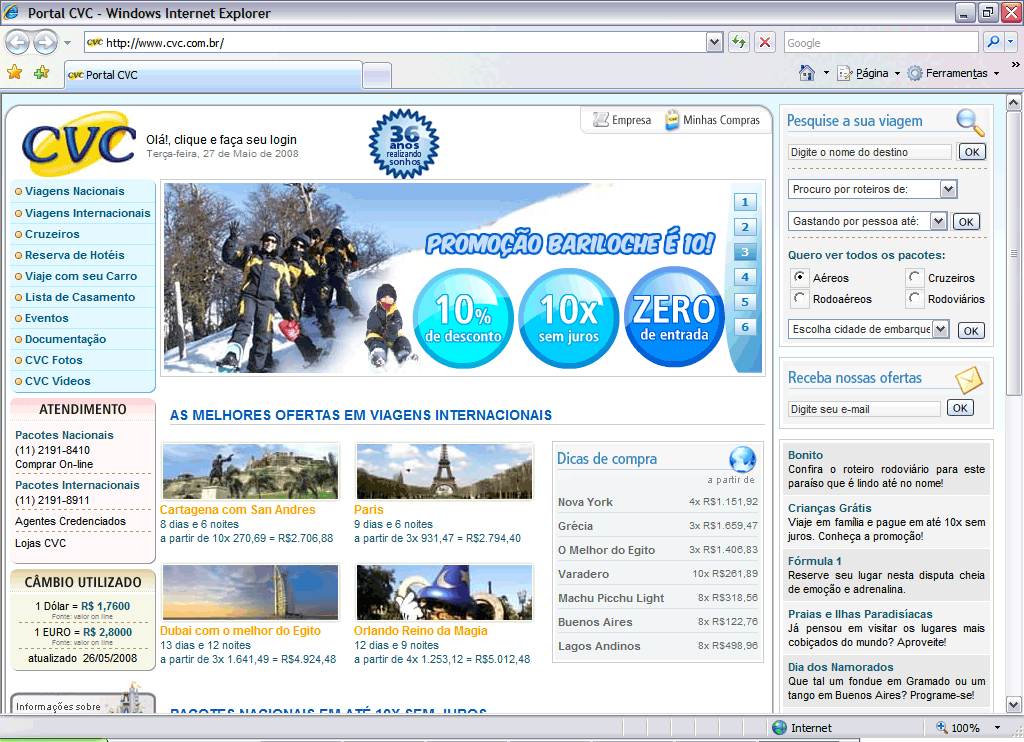This screenshot has width=1024, height=742.
Task: Open Viagens Internacionais menu item
Action: pos(88,213)
